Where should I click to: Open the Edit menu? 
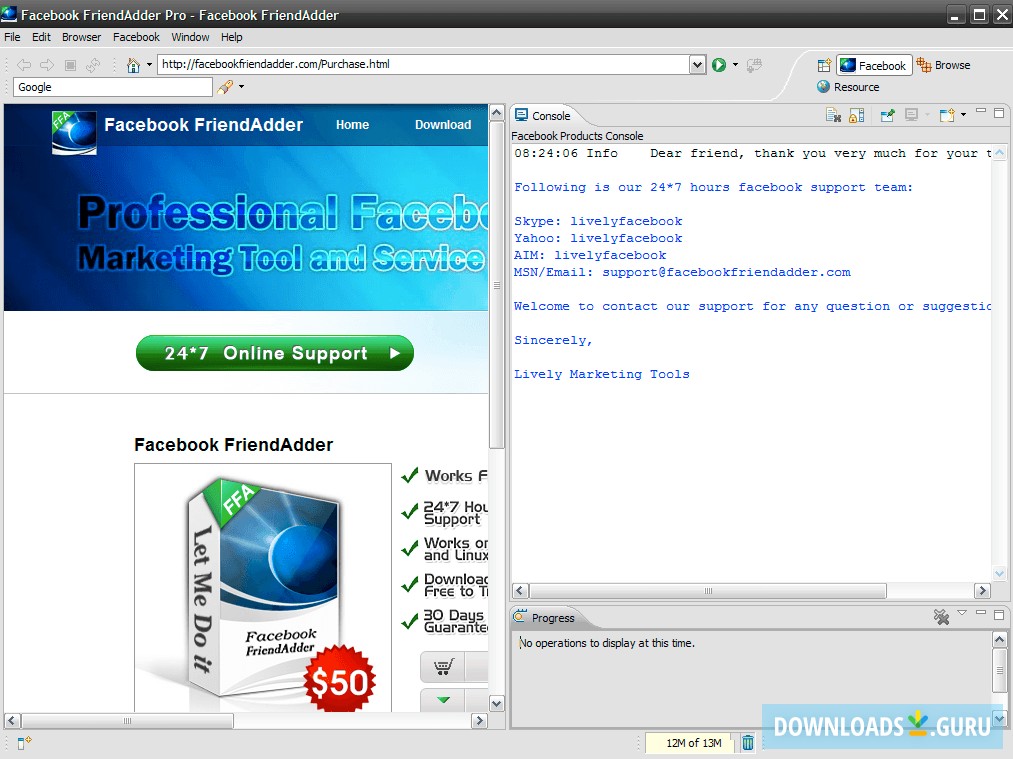[41, 37]
